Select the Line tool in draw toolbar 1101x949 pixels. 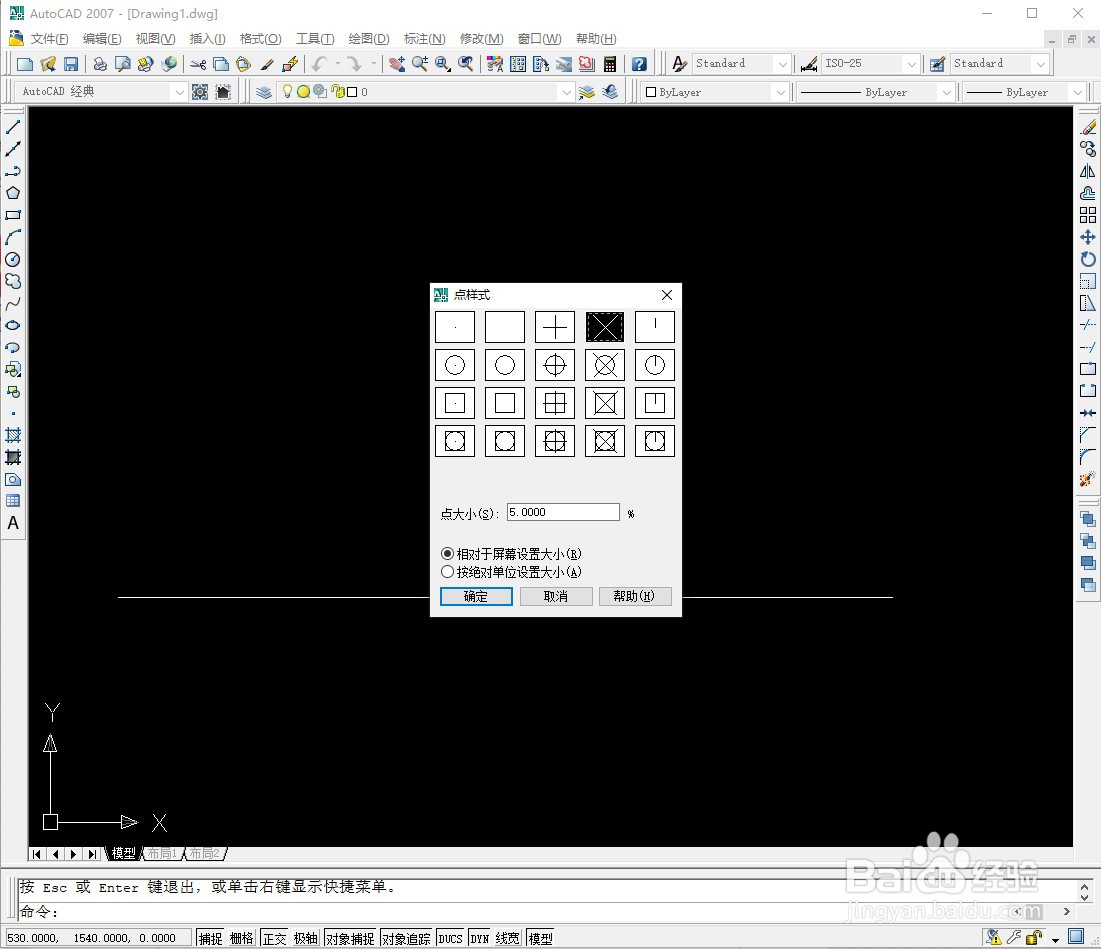(13, 127)
